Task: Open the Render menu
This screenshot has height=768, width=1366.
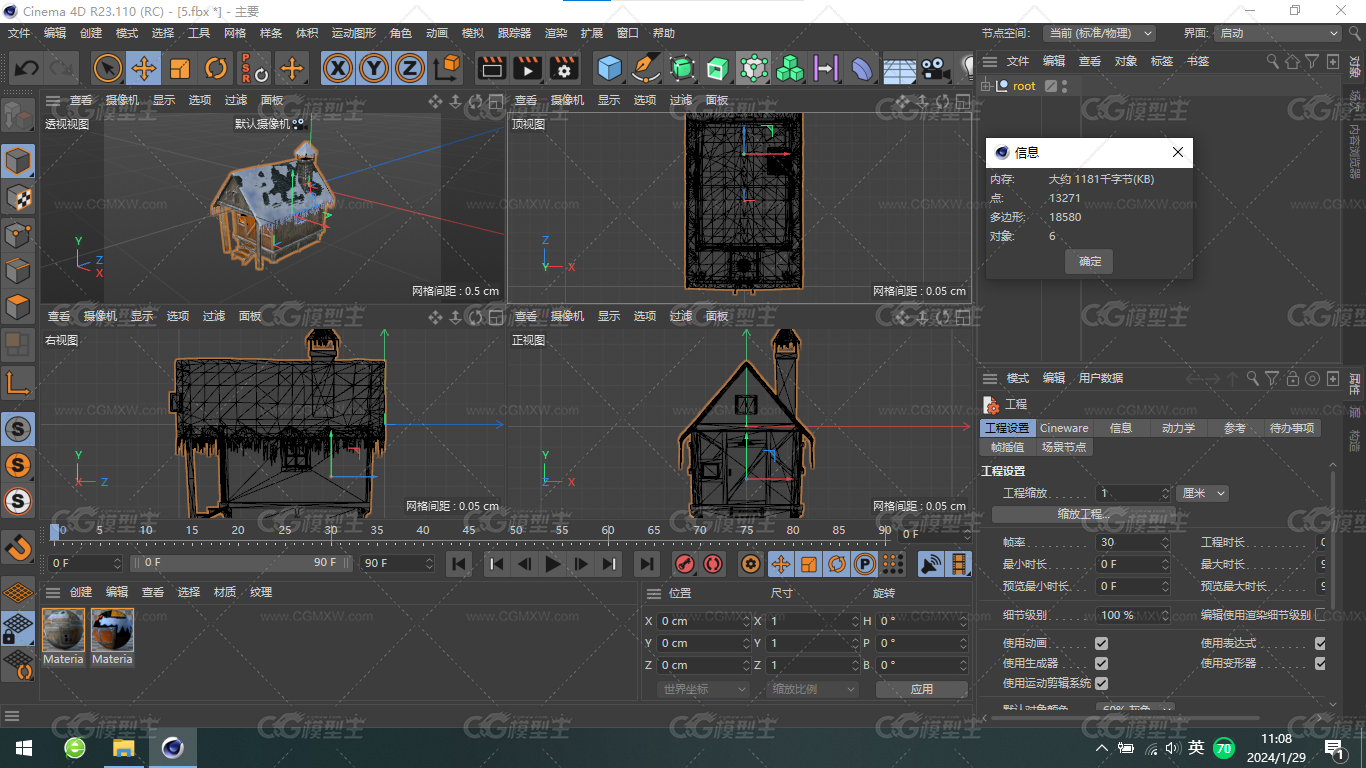Action: coord(556,33)
